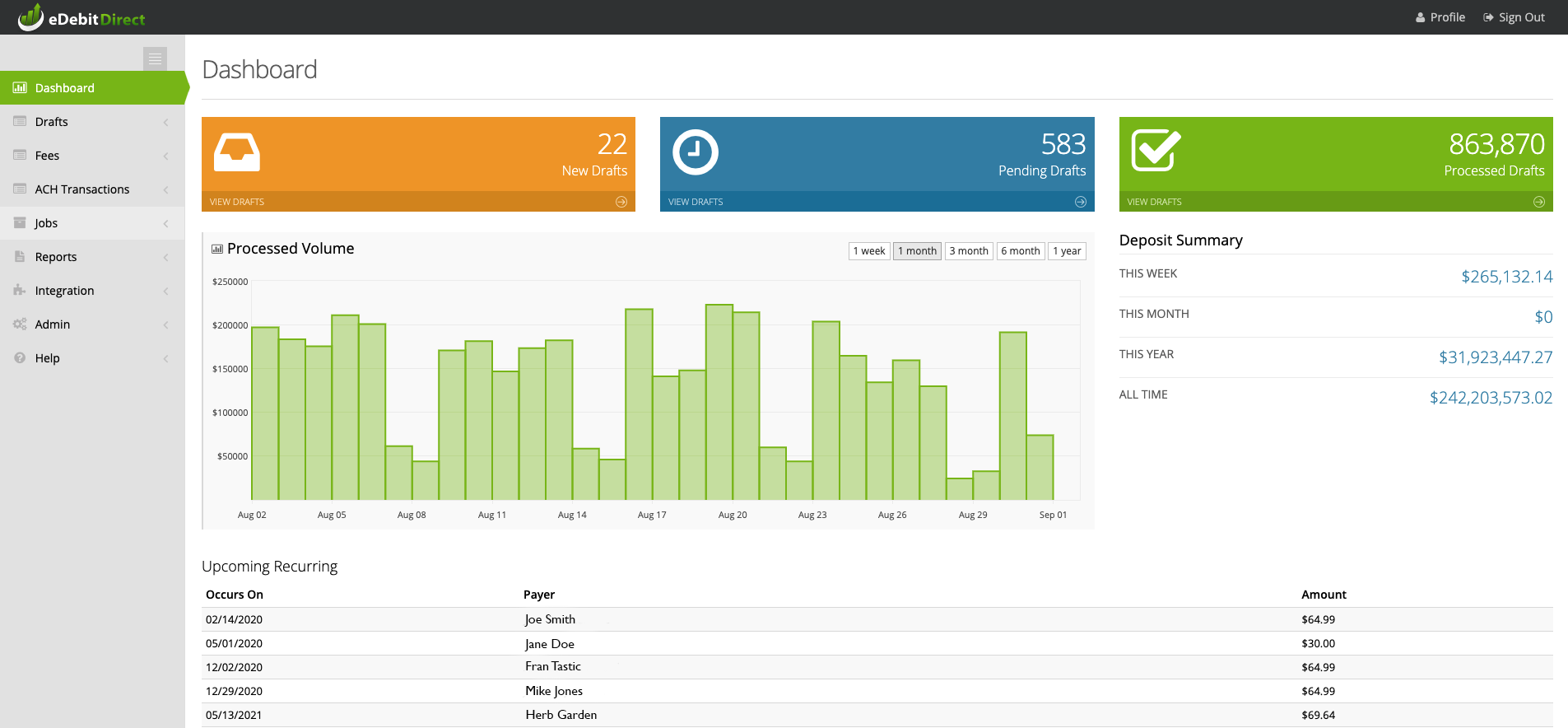The height and width of the screenshot is (728, 1568).
Task: Click the tallest Aug 20 chart bar
Action: coord(719,402)
